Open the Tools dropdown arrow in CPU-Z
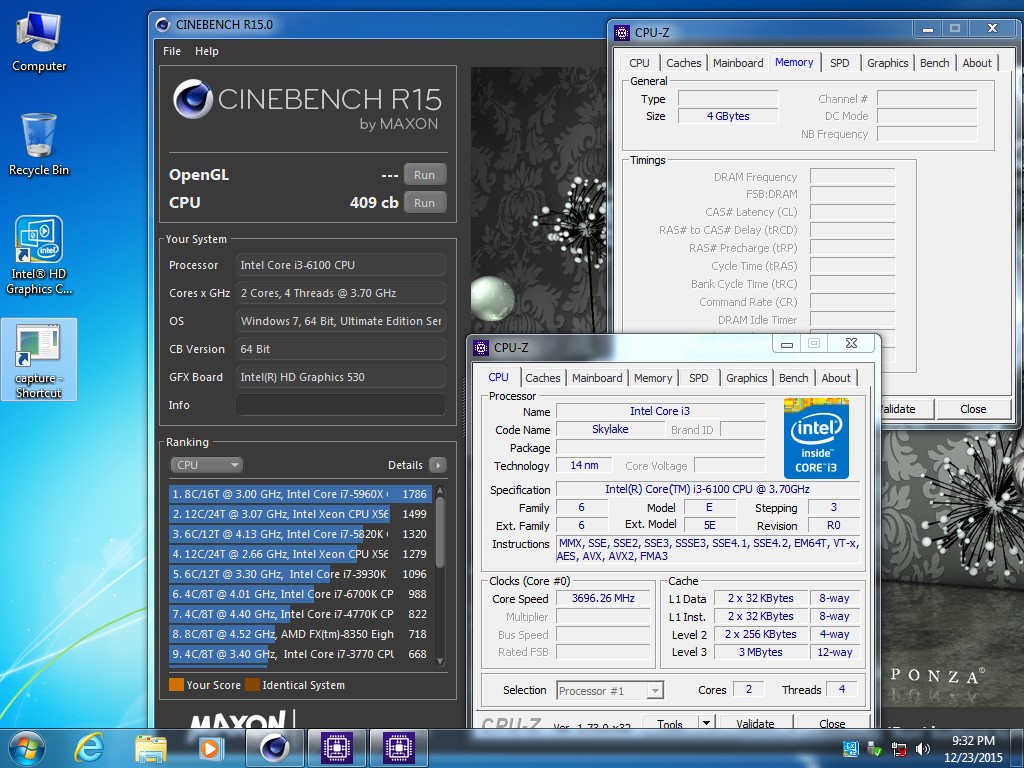The height and width of the screenshot is (768, 1024). 705,722
